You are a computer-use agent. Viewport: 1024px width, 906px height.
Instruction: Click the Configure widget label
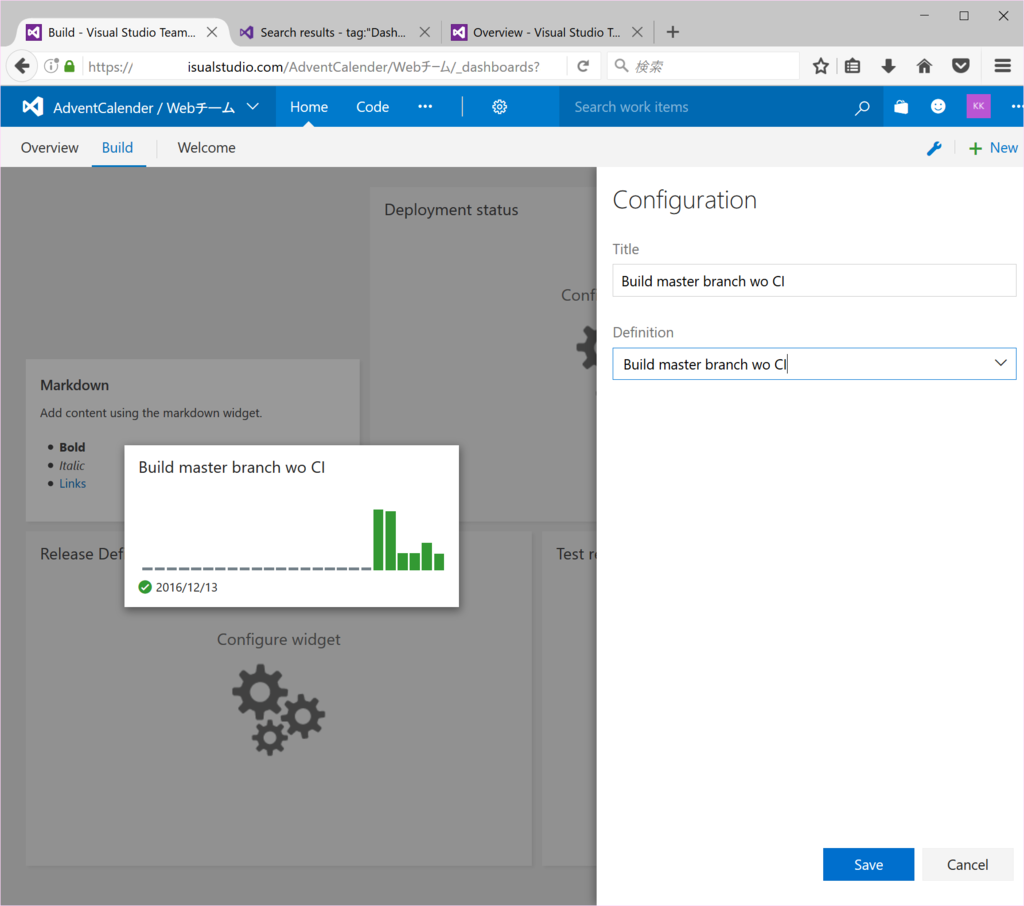[279, 639]
